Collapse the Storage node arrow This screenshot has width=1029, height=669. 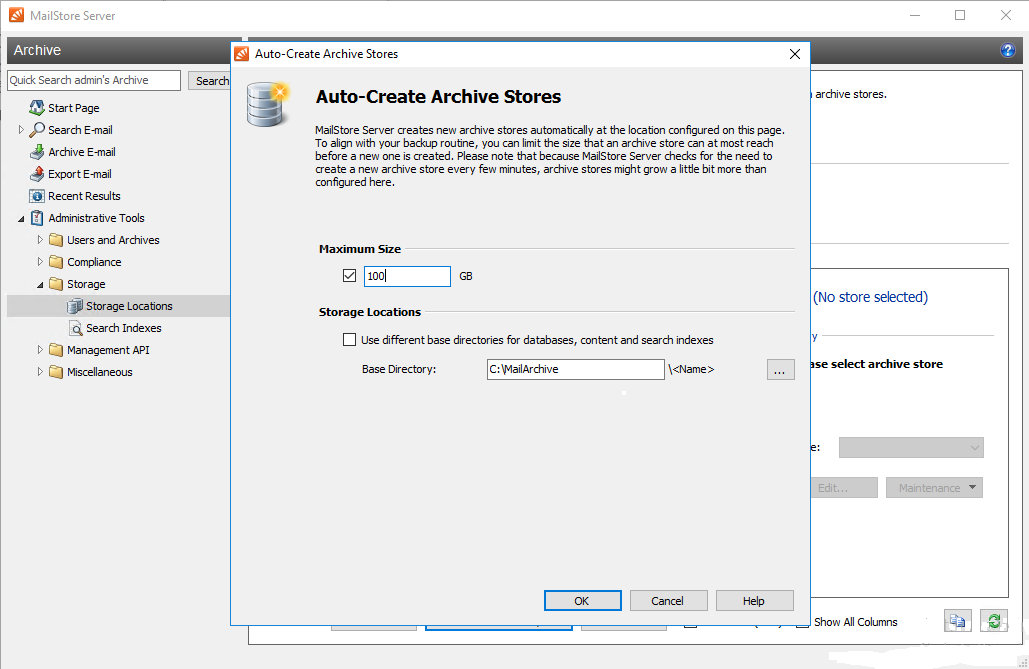coord(40,284)
